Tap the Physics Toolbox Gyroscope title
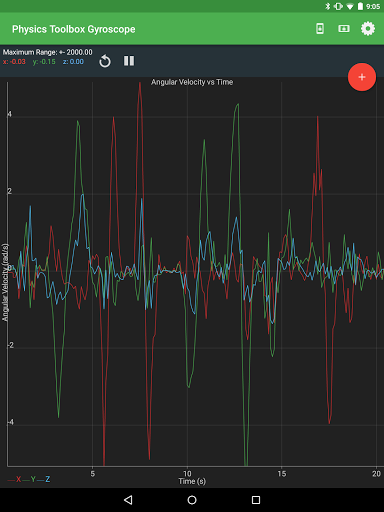This screenshot has width=384, height=512. (74, 29)
